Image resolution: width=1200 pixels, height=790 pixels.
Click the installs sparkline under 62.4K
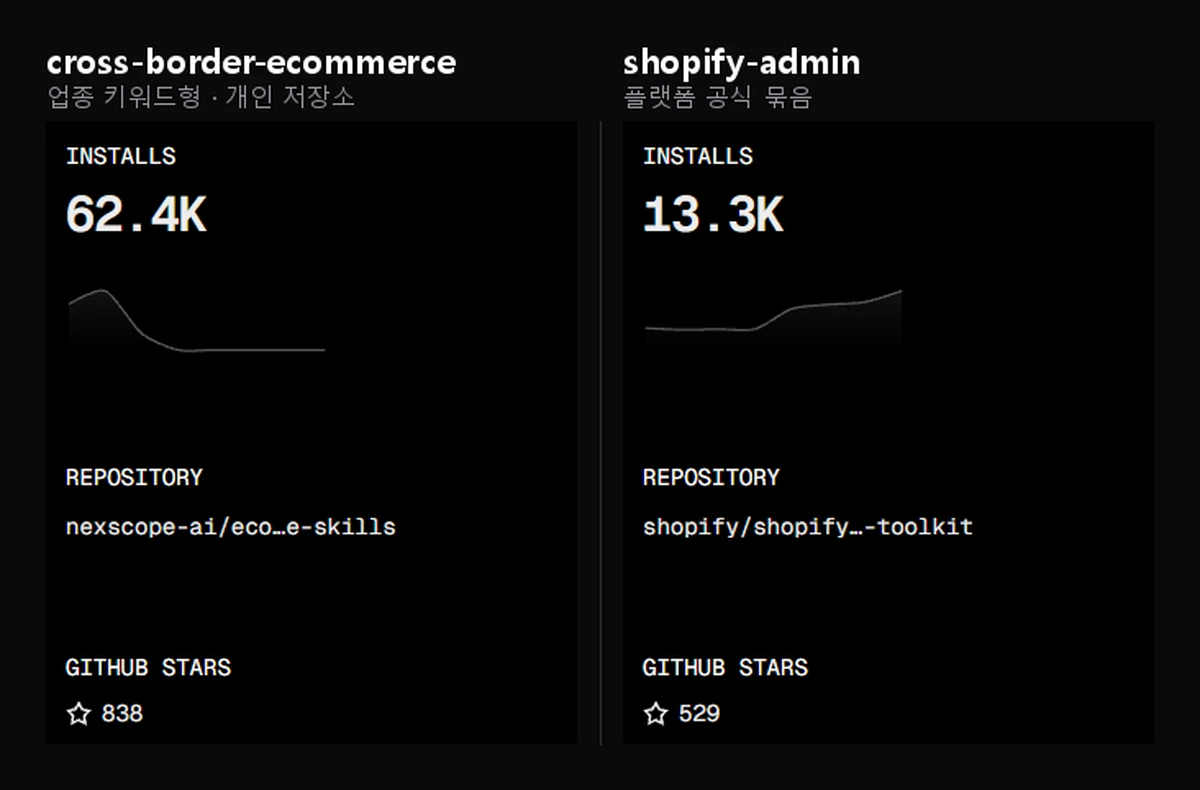197,320
